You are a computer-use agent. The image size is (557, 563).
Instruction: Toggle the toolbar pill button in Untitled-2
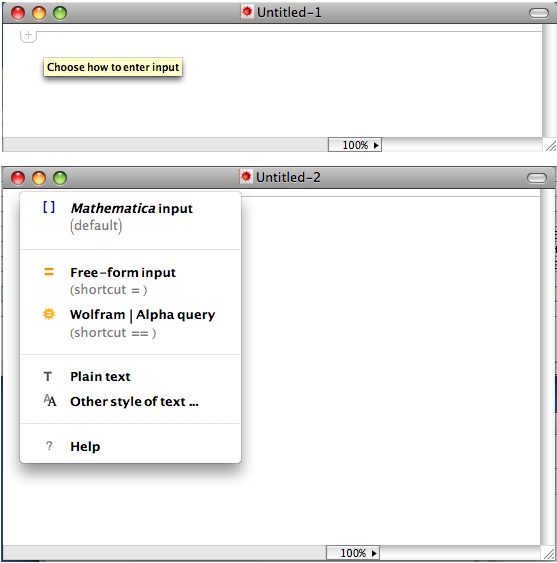[x=537, y=178]
